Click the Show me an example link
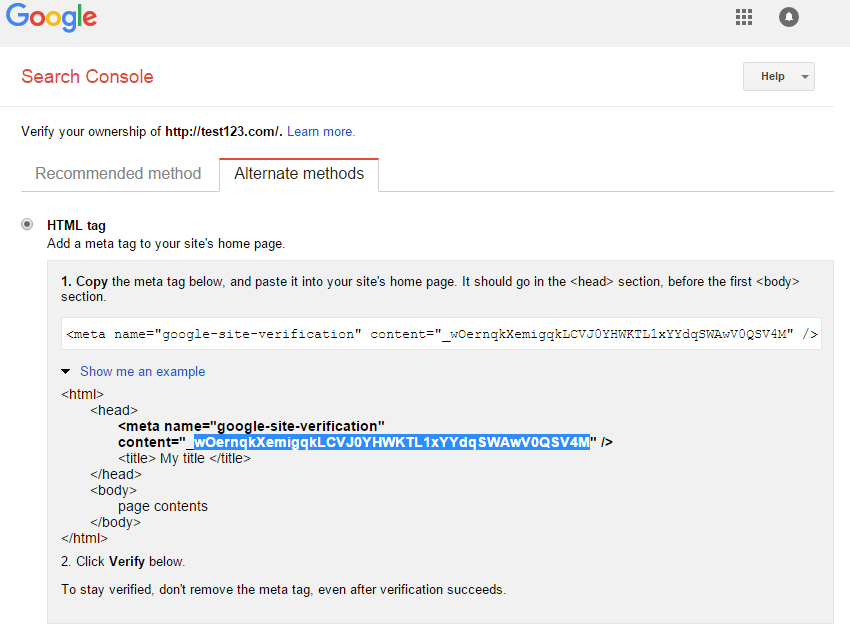This screenshot has width=850, height=639. pyautogui.click(x=142, y=372)
